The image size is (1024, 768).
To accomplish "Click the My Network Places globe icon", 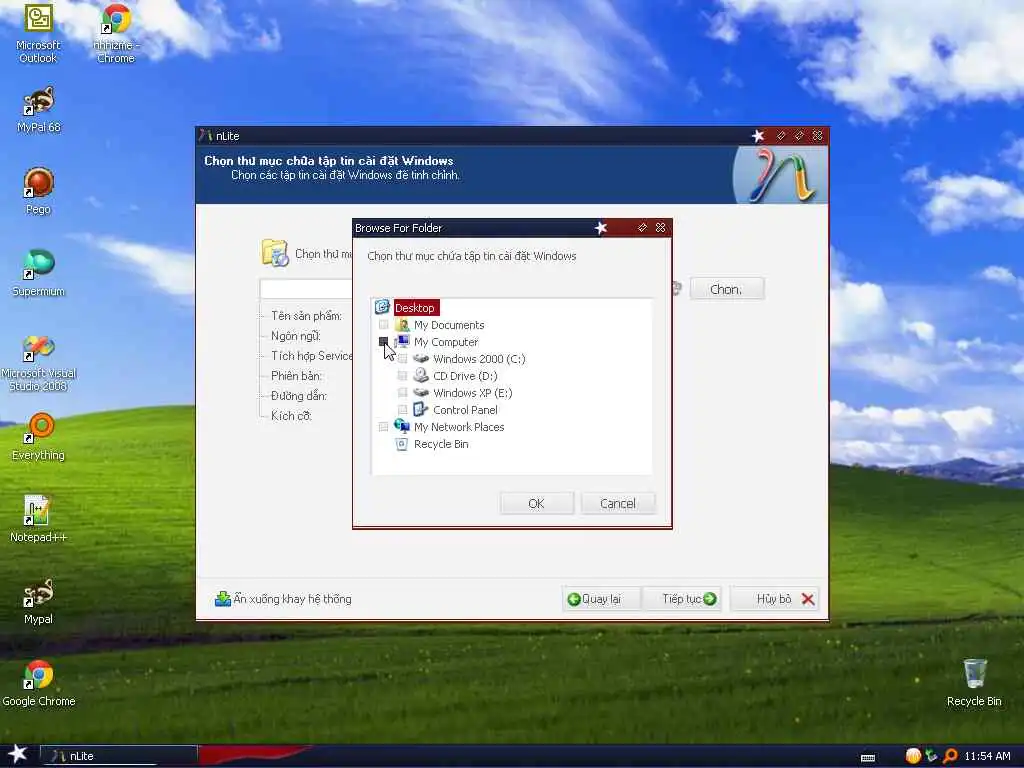I will click(x=402, y=426).
